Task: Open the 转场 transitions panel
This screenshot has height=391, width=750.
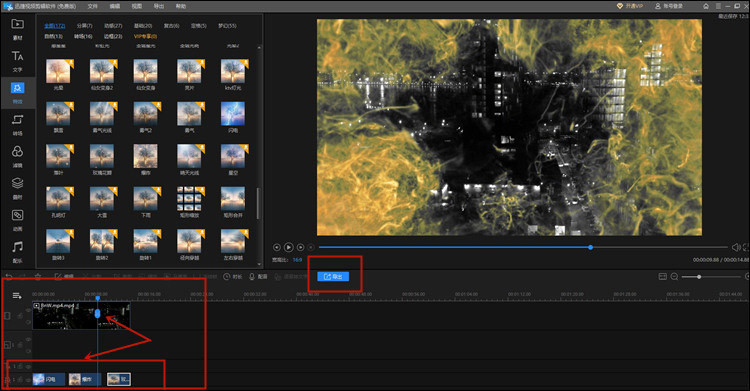Action: (18, 124)
